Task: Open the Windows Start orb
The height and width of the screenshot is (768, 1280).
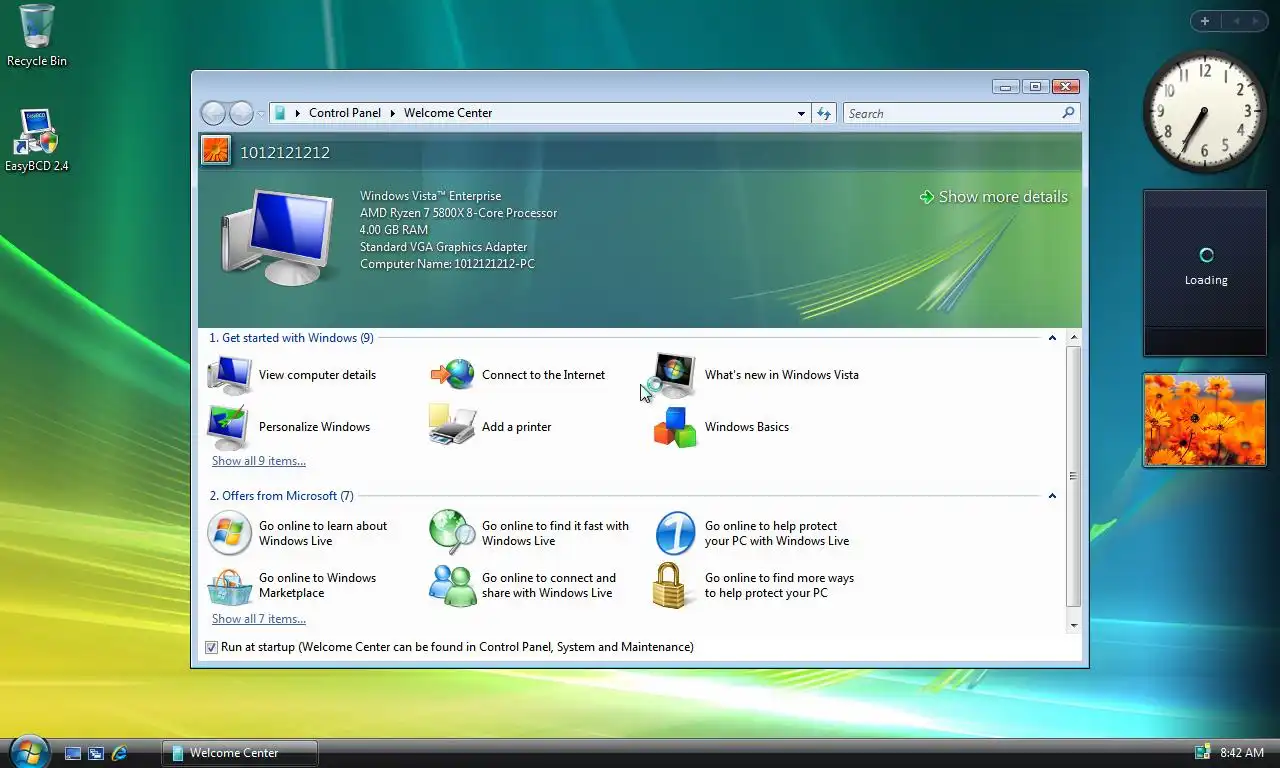Action: coord(30,751)
